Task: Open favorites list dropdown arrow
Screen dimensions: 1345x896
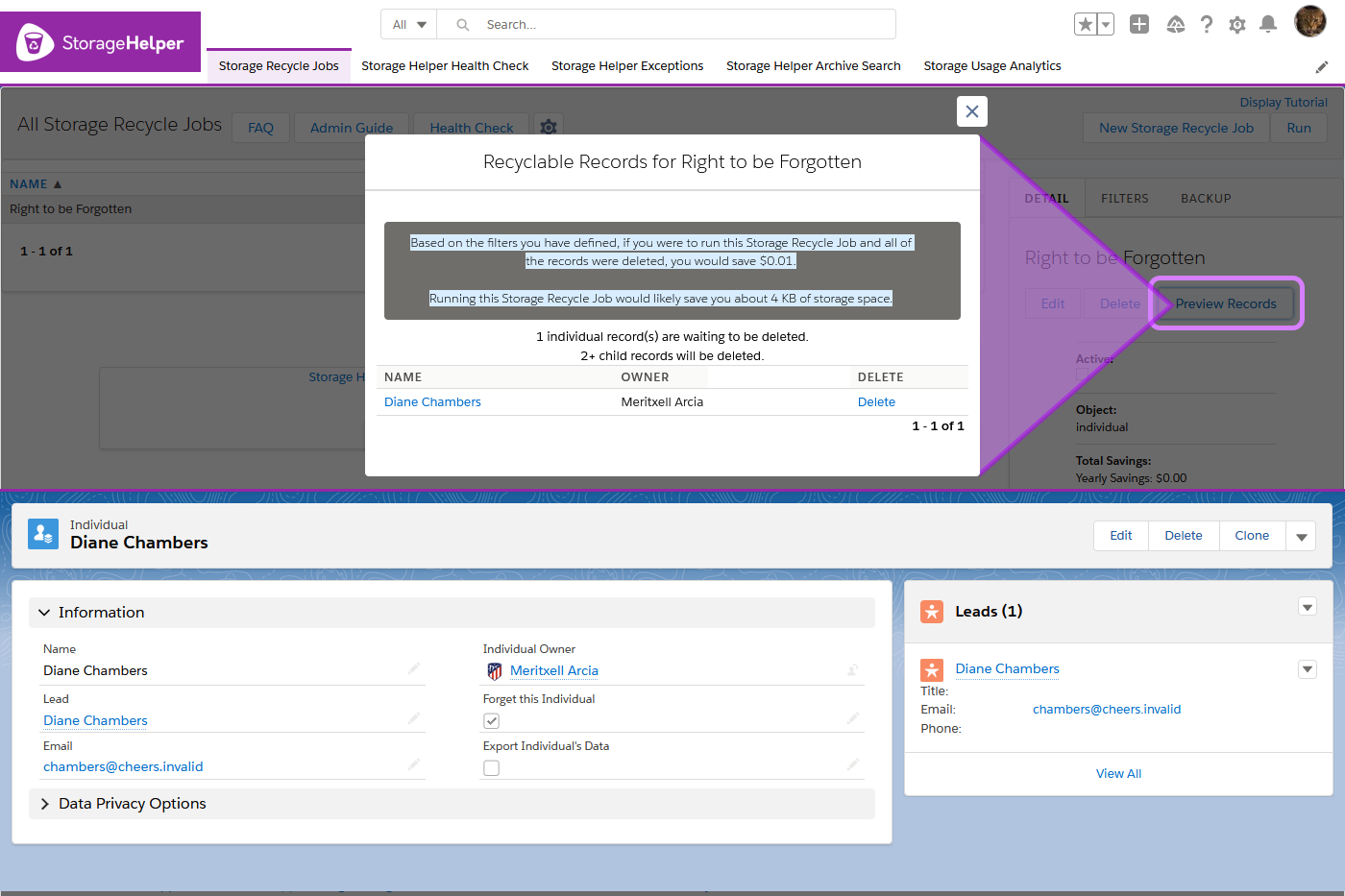Action: tap(1106, 25)
